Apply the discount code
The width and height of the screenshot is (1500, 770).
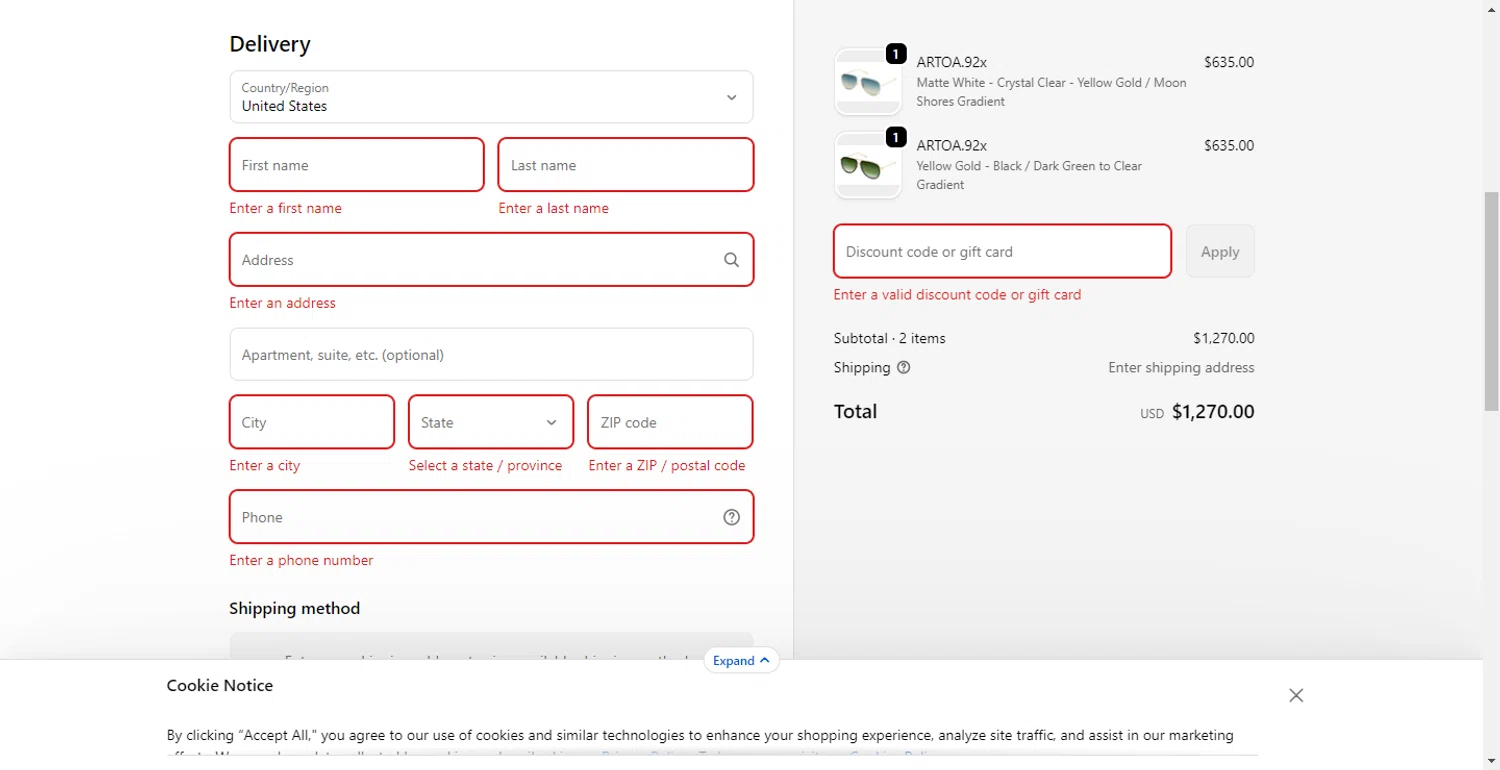tap(1220, 251)
